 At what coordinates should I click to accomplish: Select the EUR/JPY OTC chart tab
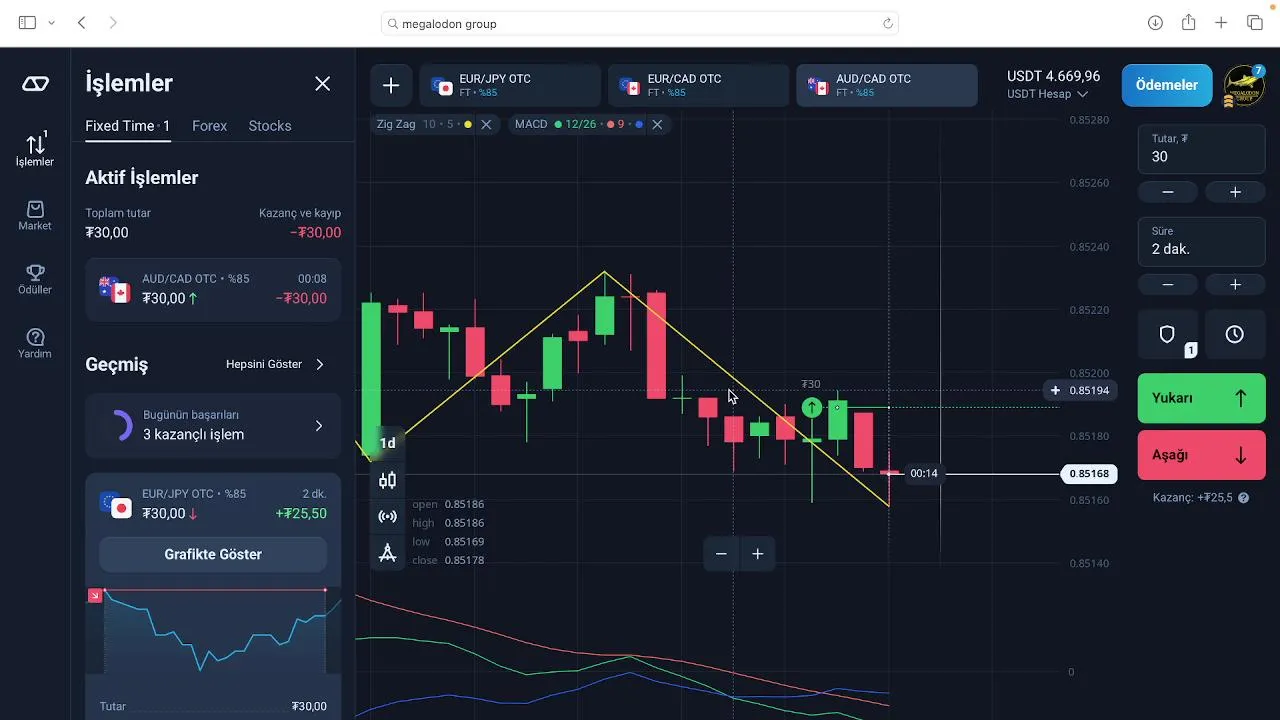510,86
